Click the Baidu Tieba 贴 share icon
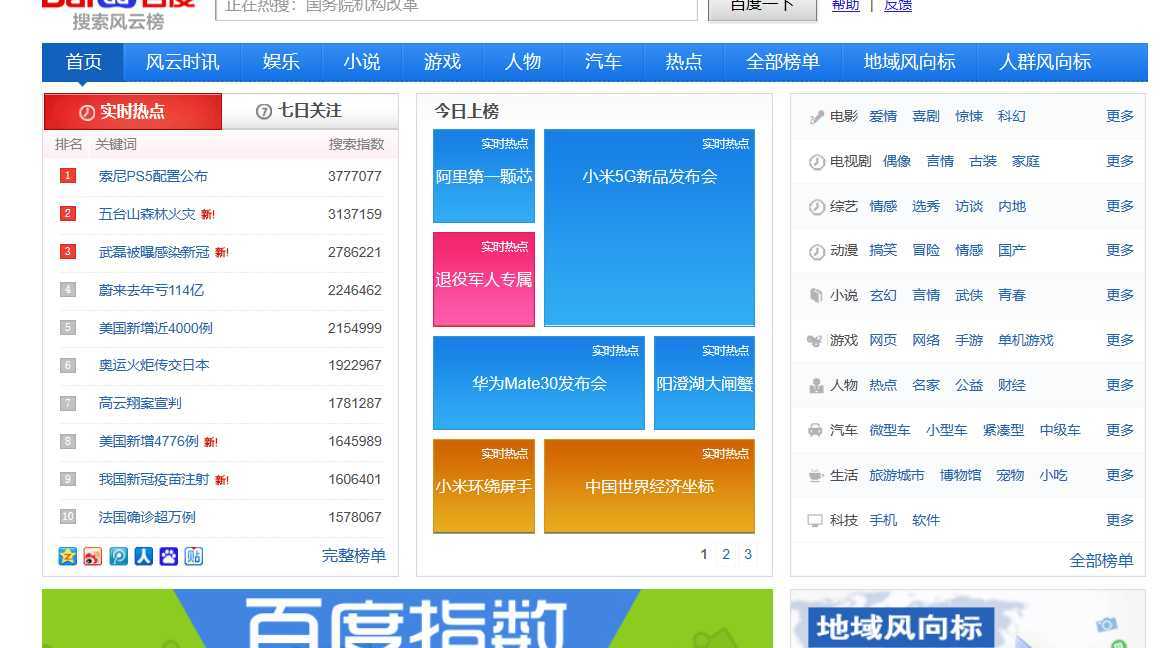The image size is (1165, 648). coord(194,556)
